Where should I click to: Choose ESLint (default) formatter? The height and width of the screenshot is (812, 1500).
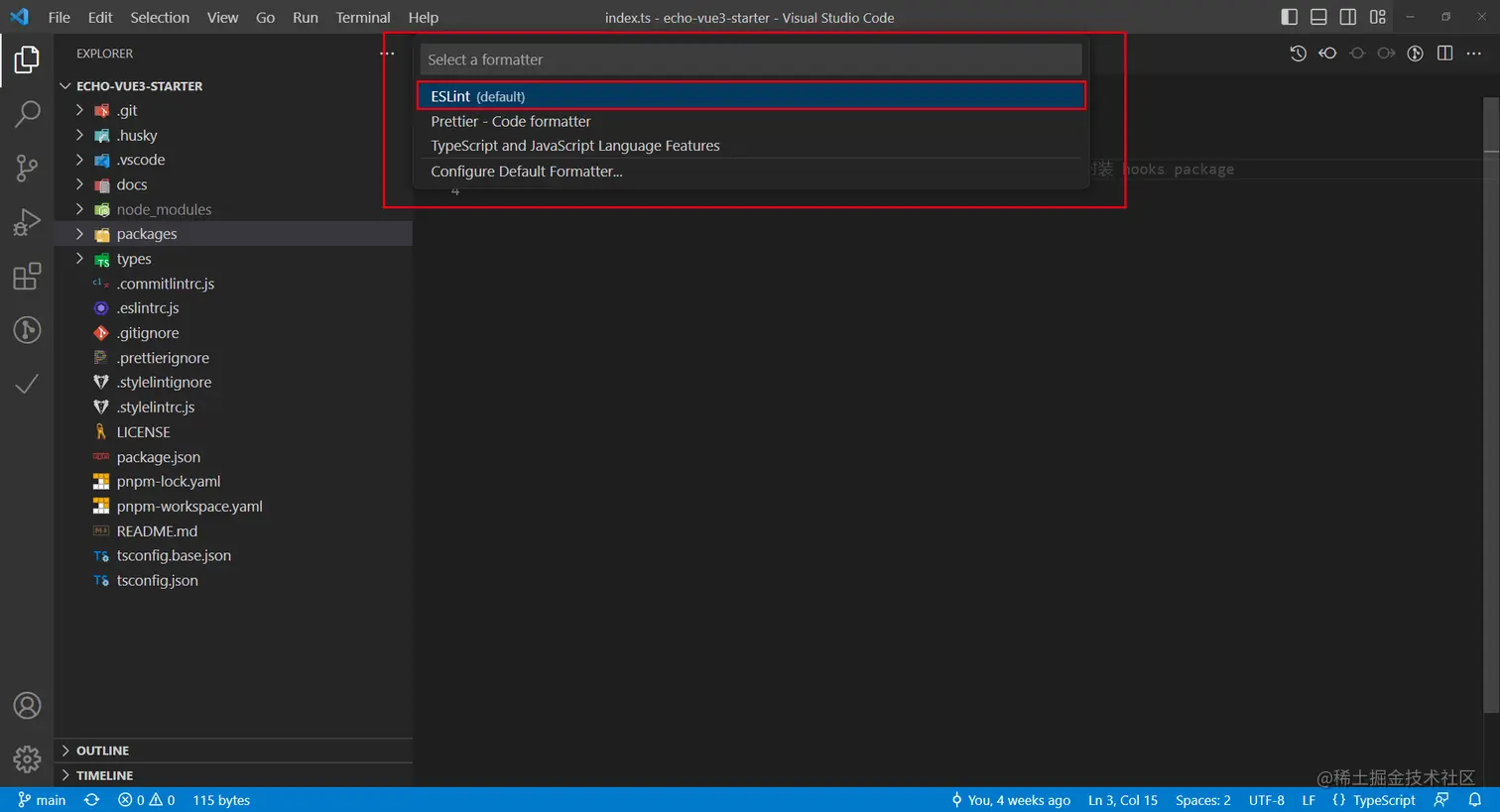click(751, 96)
